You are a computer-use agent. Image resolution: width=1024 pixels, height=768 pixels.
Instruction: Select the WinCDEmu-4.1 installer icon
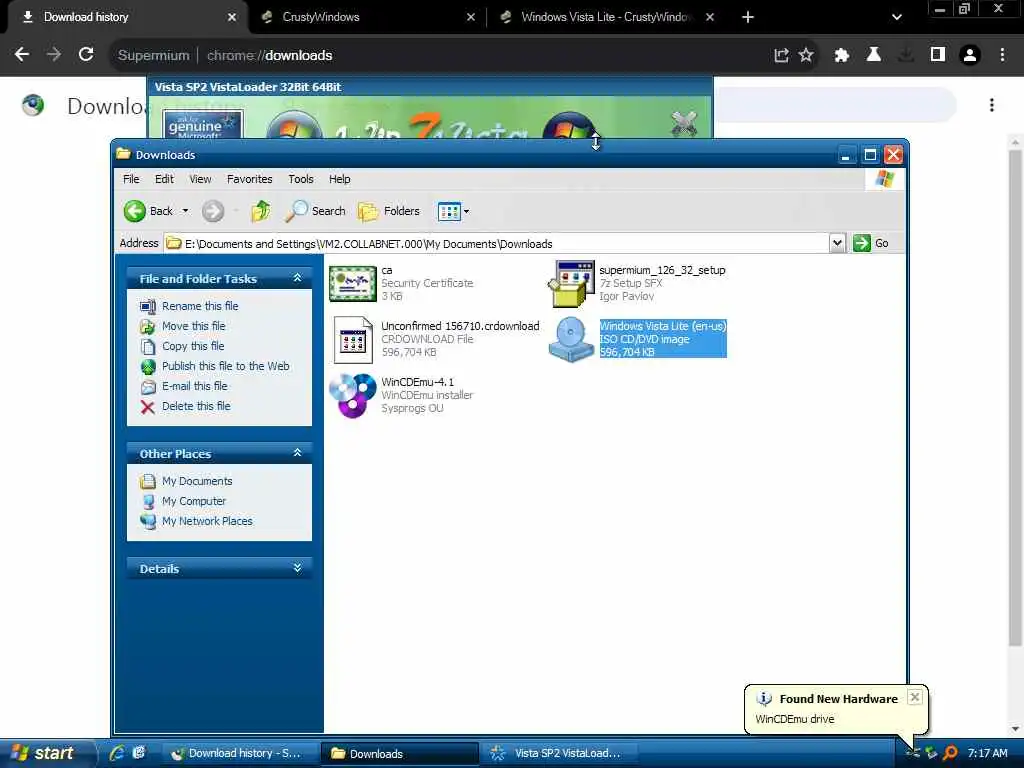[353, 396]
